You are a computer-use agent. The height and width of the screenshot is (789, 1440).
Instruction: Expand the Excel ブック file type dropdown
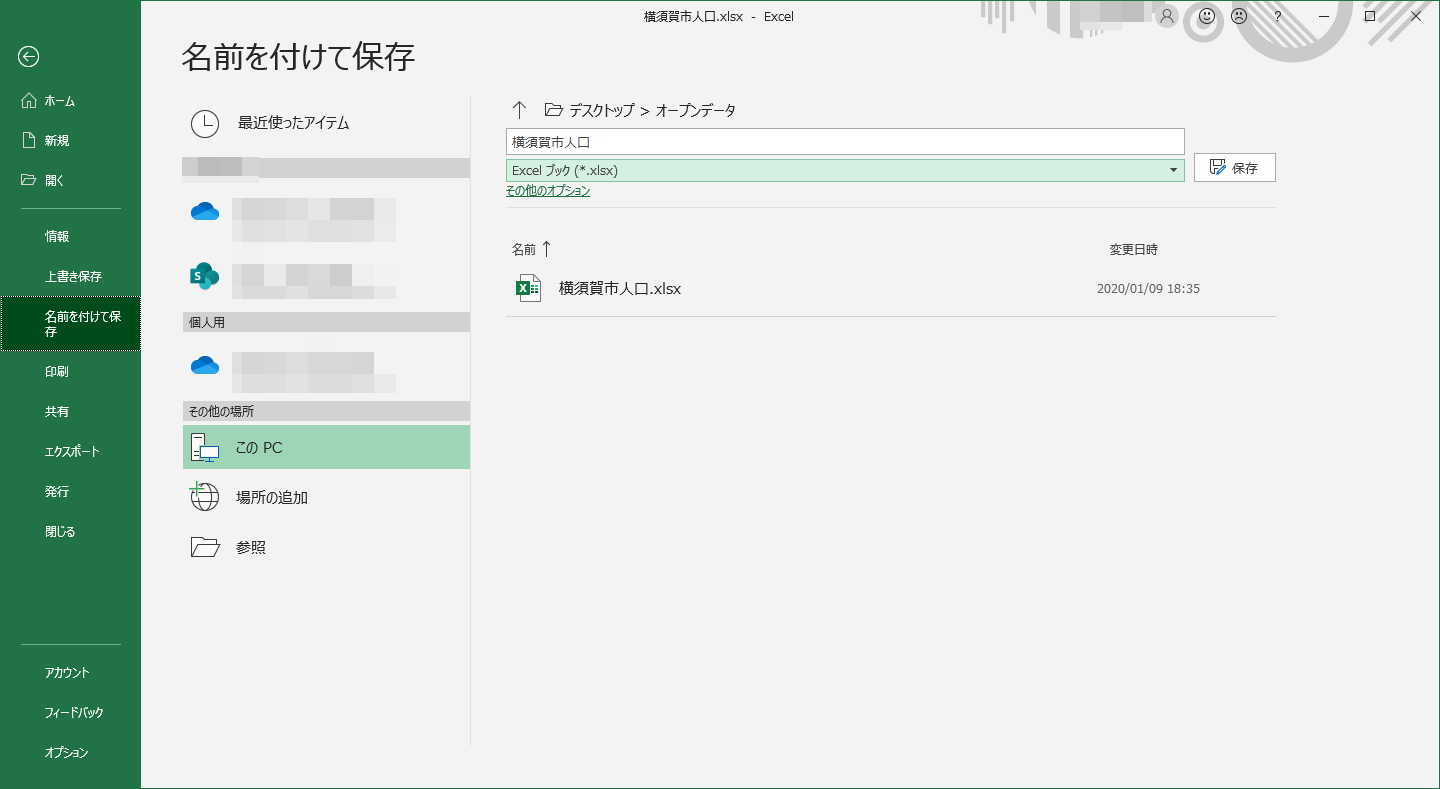coord(1173,170)
